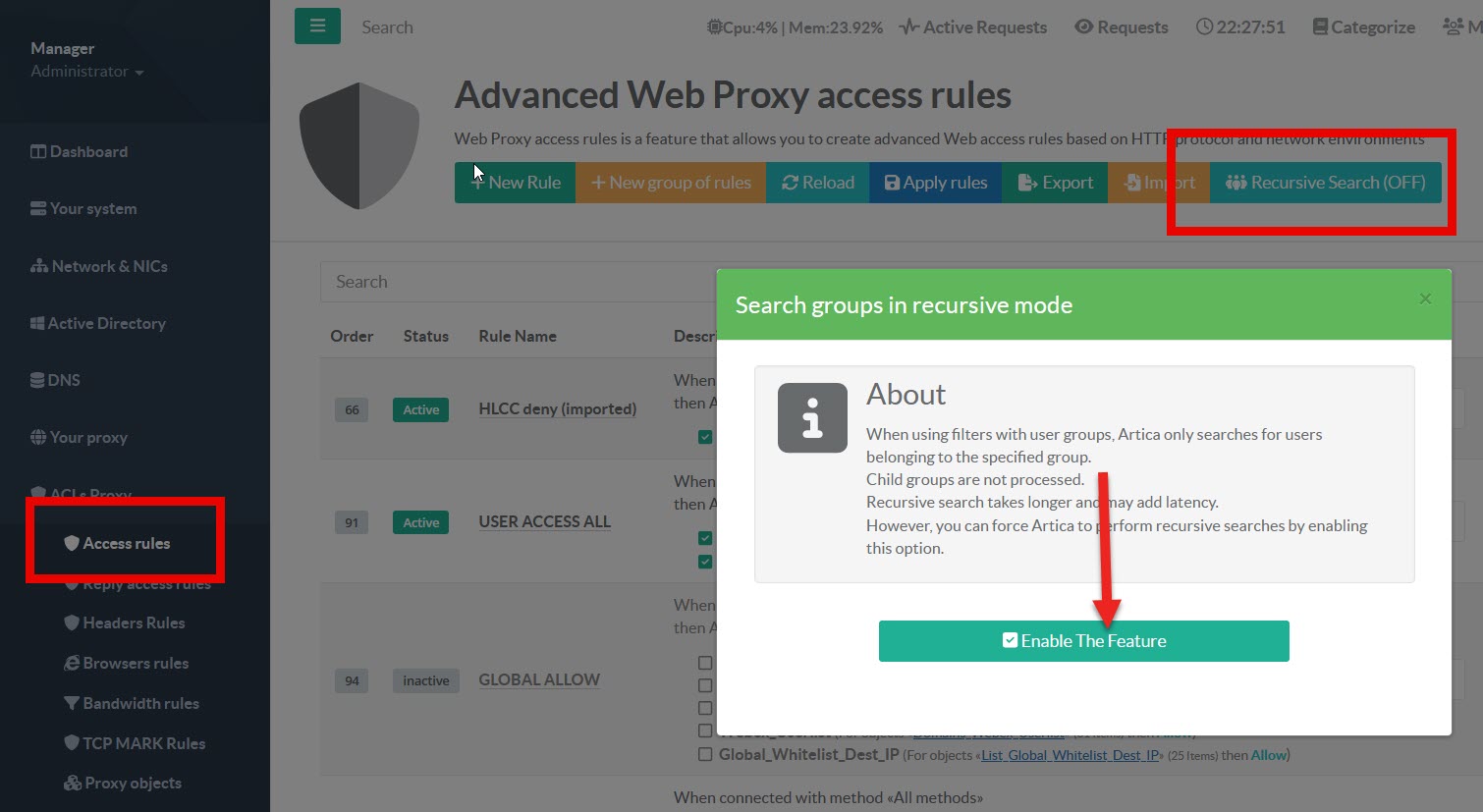Open Bandwidth rules filter icon
Screen dimensions: 1483x812
pos(72,703)
